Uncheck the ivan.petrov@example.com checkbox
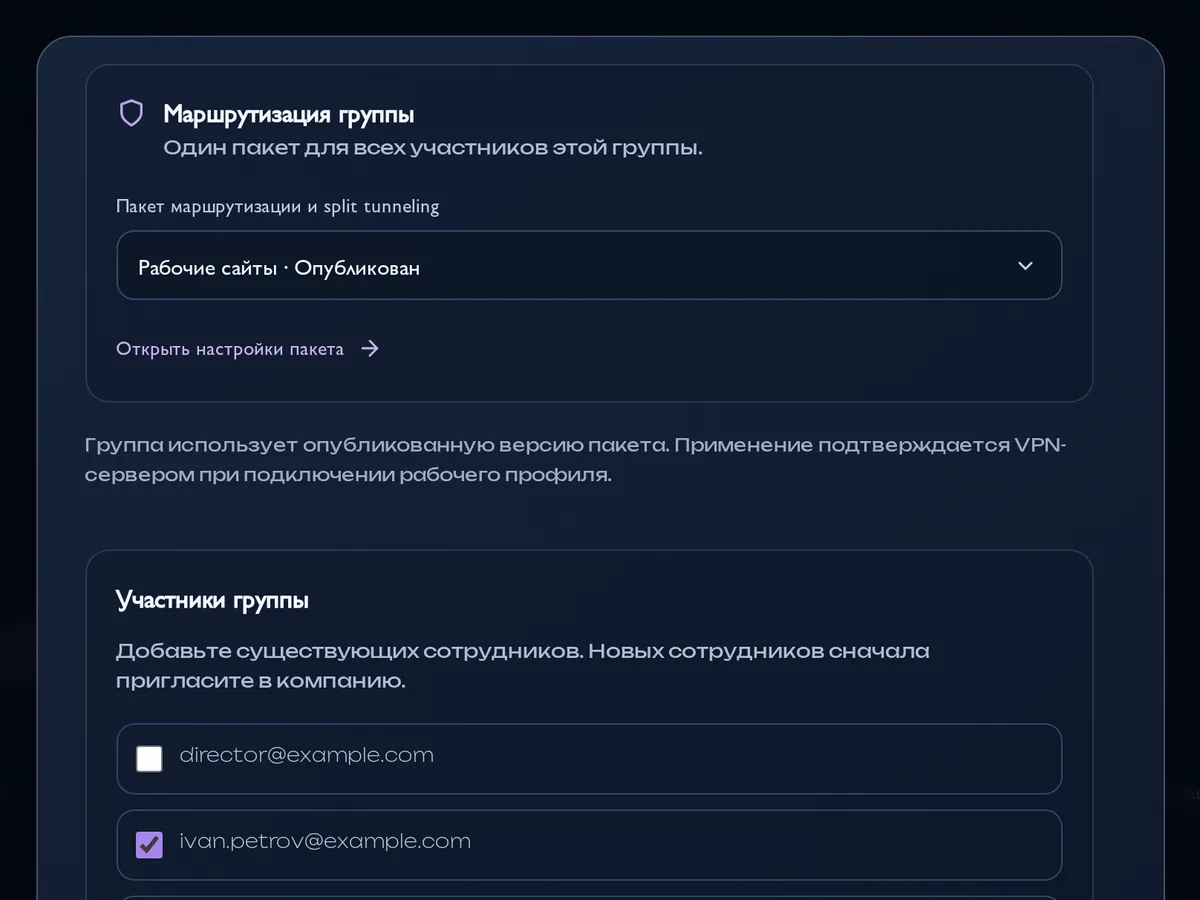Viewport: 1200px width, 900px height. tap(149, 845)
